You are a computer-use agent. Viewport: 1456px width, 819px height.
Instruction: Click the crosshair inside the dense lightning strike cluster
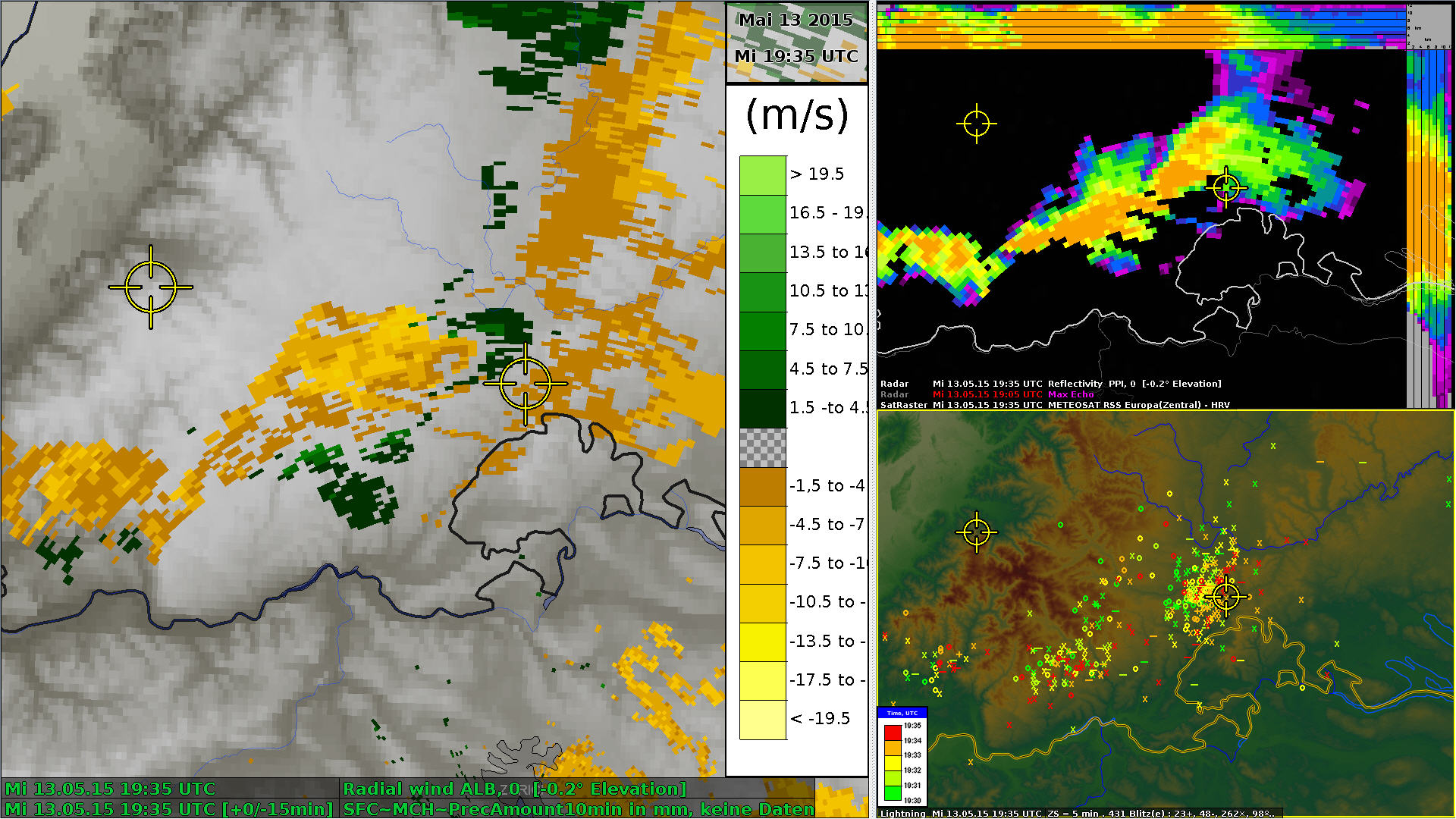[x=1225, y=596]
